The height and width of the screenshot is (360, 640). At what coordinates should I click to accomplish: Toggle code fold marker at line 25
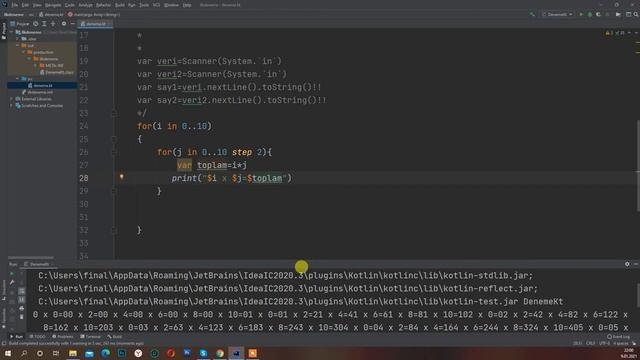click(x=114, y=139)
